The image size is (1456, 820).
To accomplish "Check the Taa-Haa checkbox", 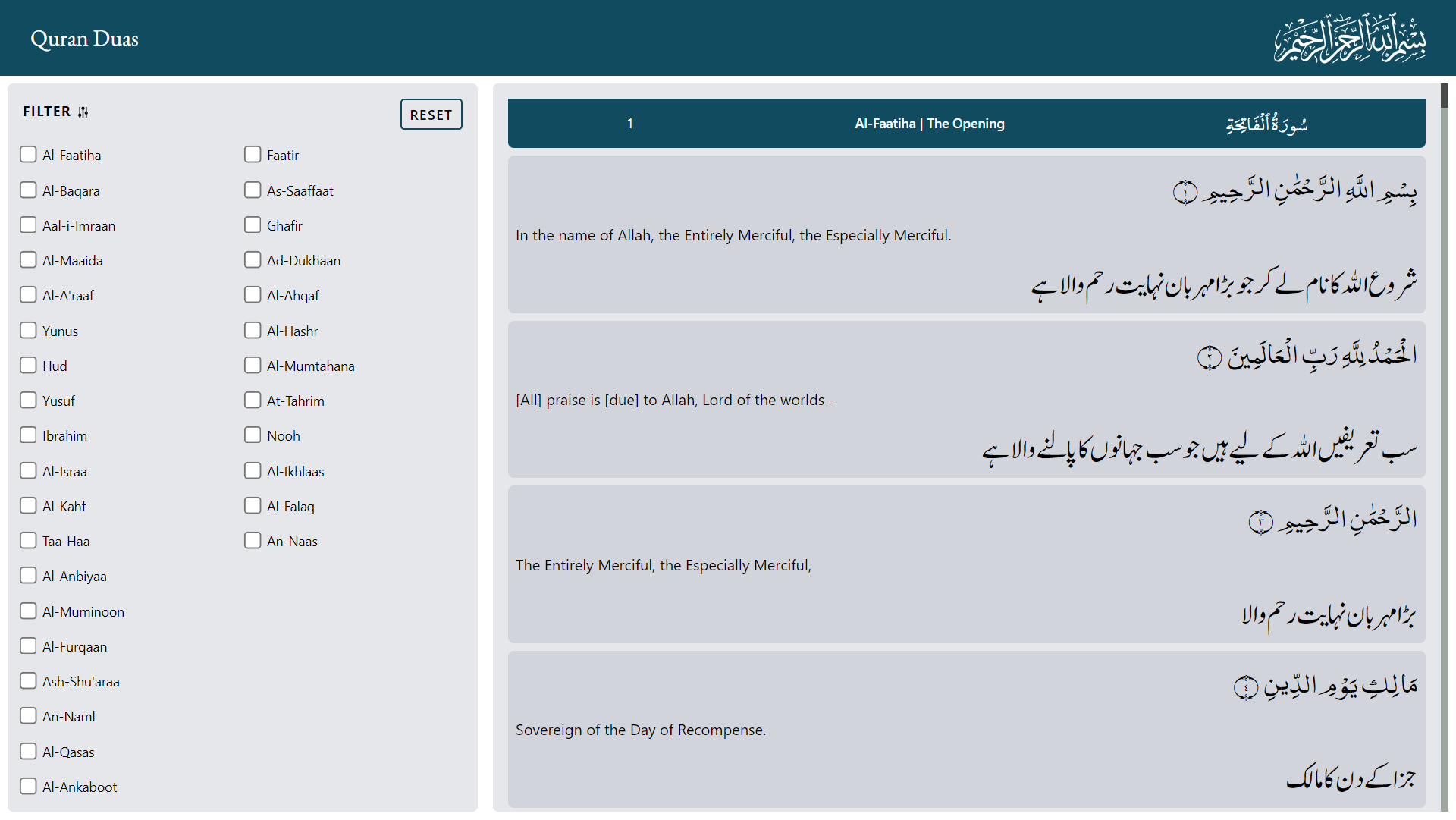I will click(x=28, y=540).
